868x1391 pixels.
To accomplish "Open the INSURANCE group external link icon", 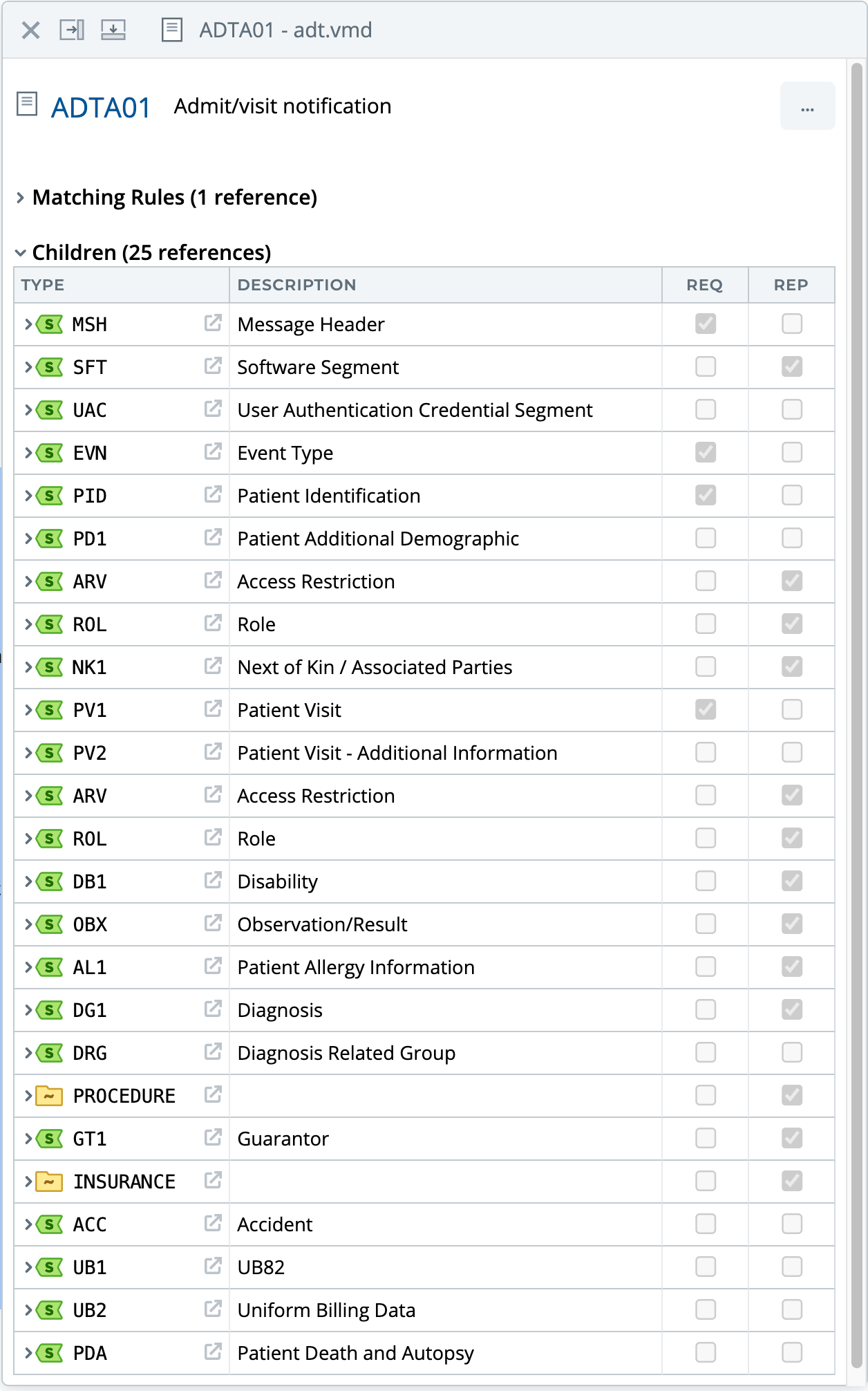I will [x=213, y=1180].
